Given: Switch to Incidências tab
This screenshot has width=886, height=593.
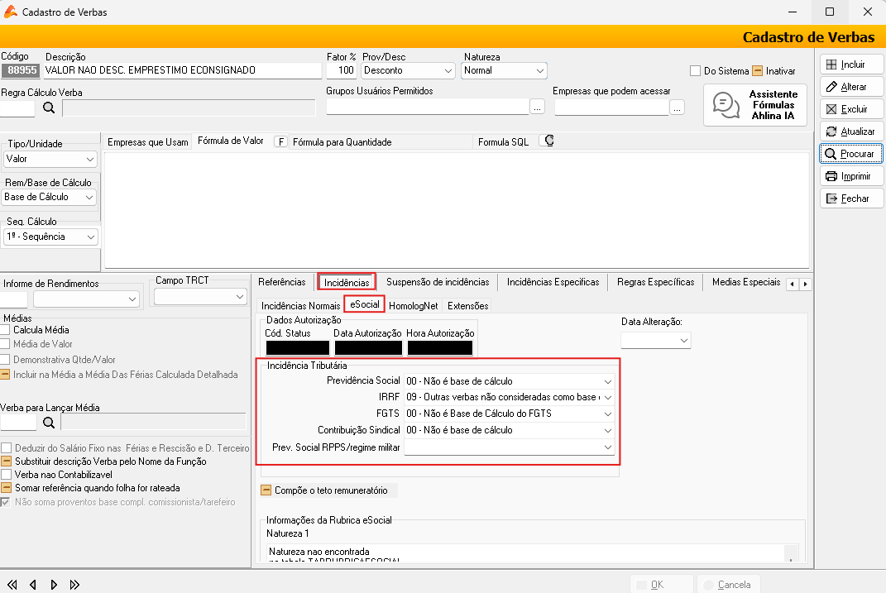Looking at the screenshot, I should (x=346, y=282).
